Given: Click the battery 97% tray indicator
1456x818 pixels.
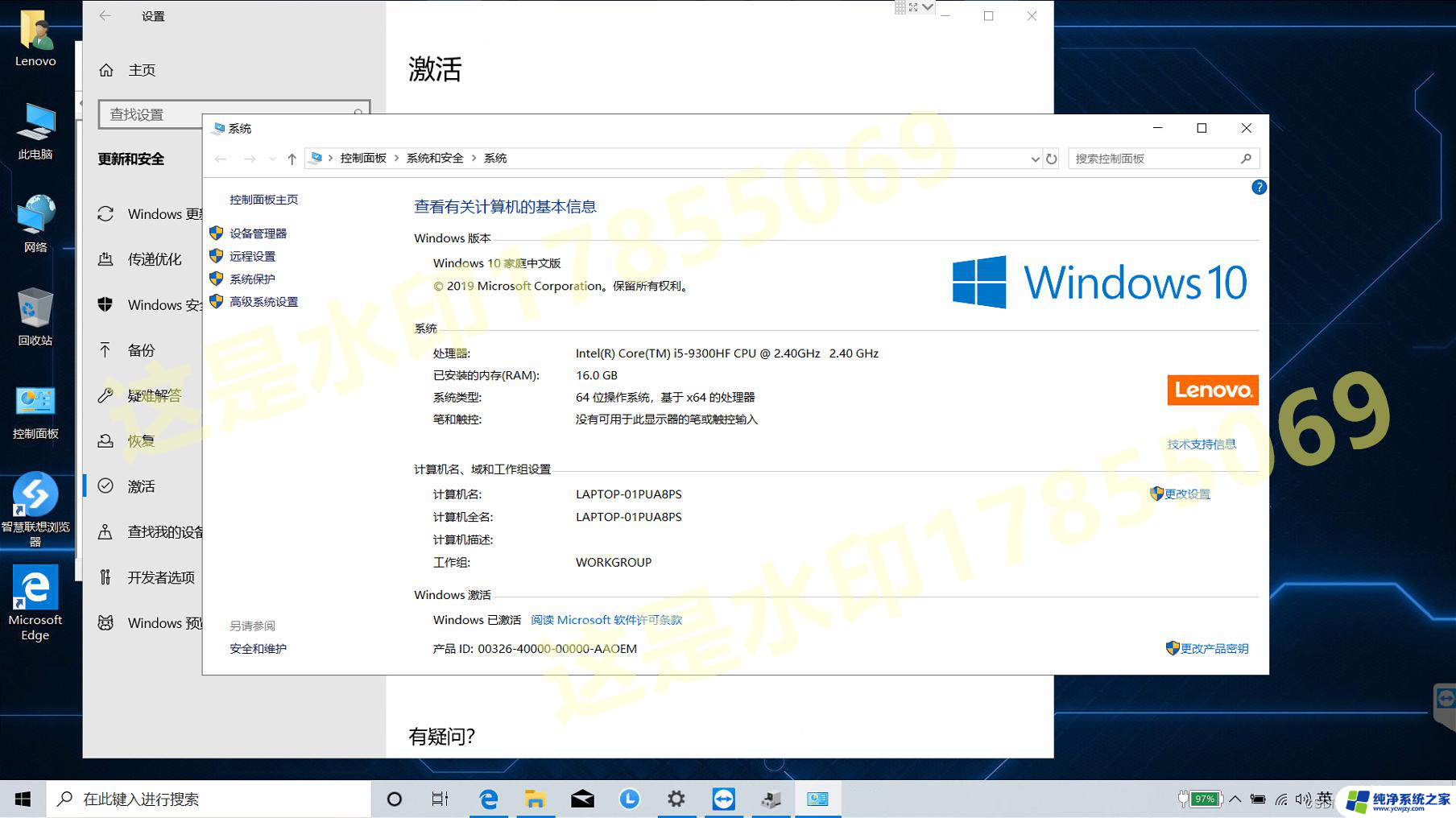Looking at the screenshot, I should click(x=1200, y=799).
